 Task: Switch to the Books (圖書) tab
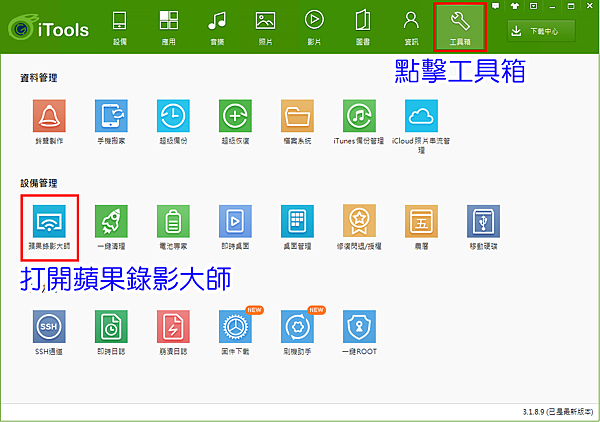pyautogui.click(x=362, y=28)
